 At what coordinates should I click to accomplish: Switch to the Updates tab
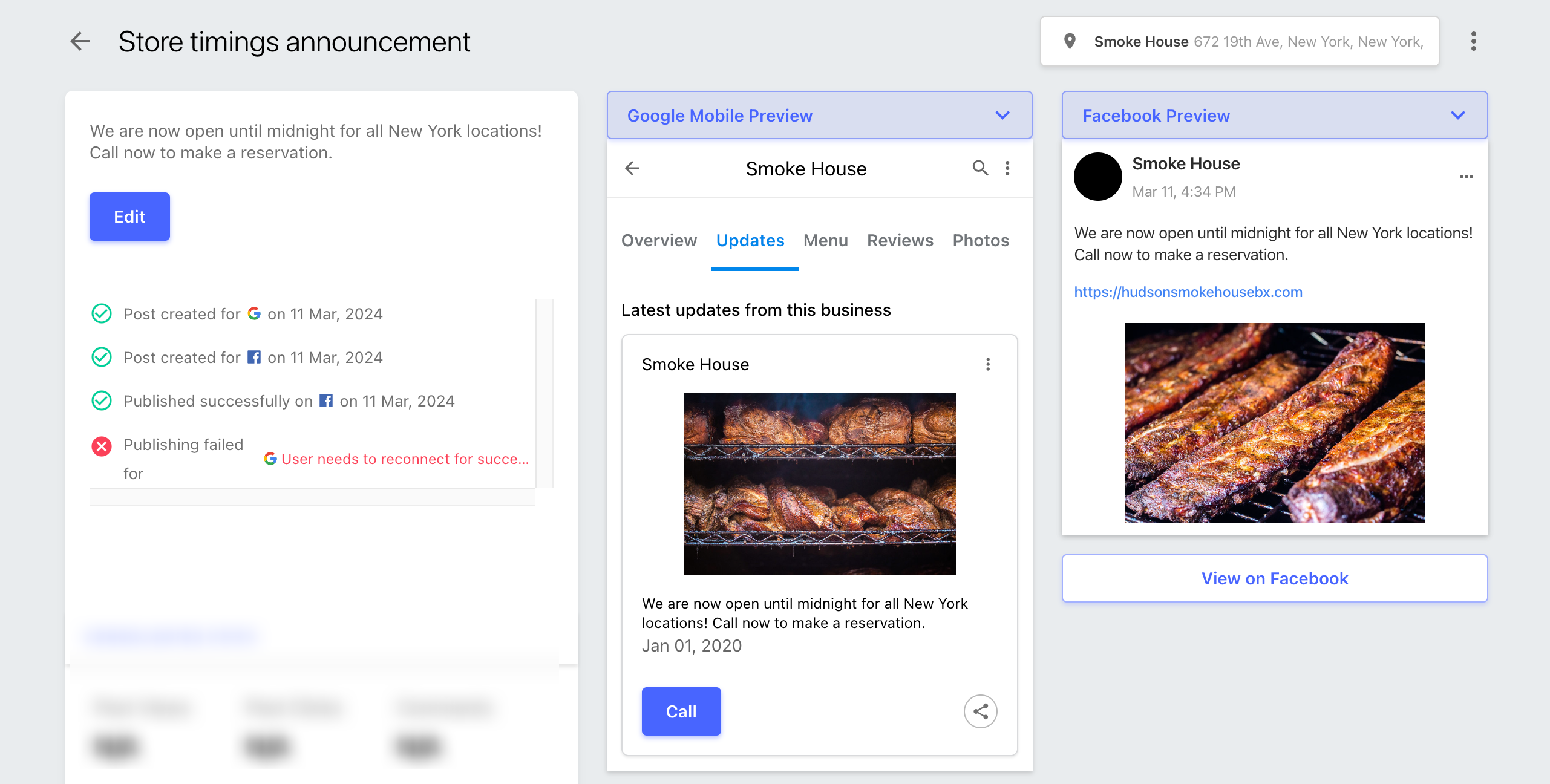coord(750,240)
